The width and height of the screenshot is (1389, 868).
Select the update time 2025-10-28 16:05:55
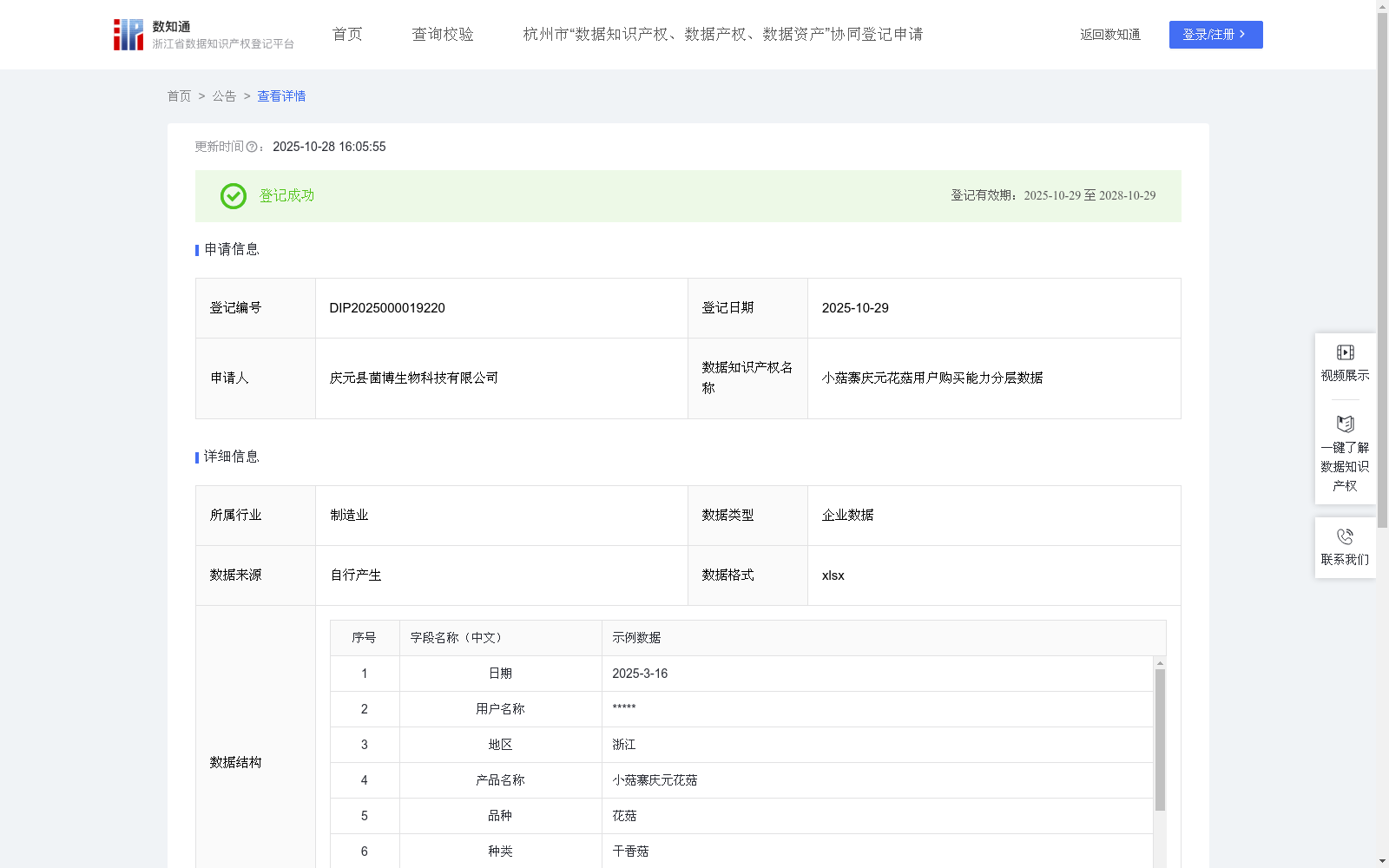point(329,148)
